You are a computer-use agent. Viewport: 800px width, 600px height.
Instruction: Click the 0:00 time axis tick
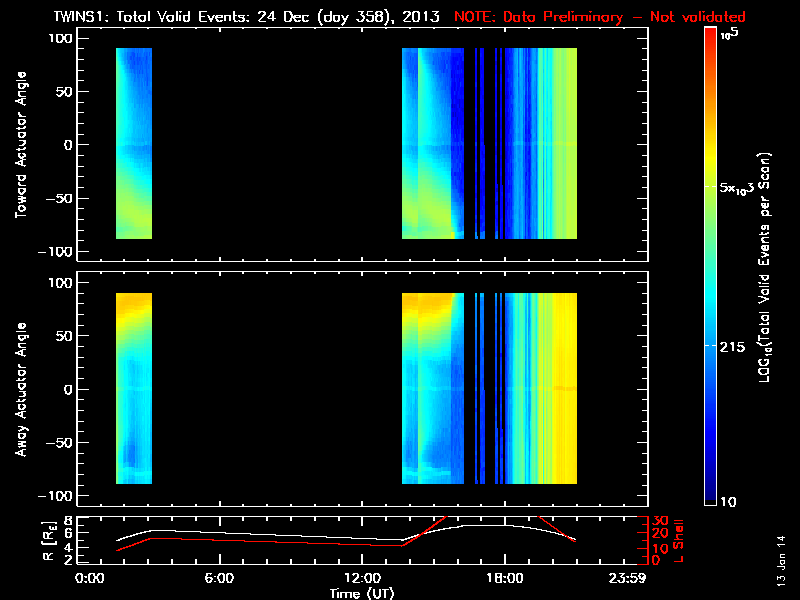click(90, 578)
